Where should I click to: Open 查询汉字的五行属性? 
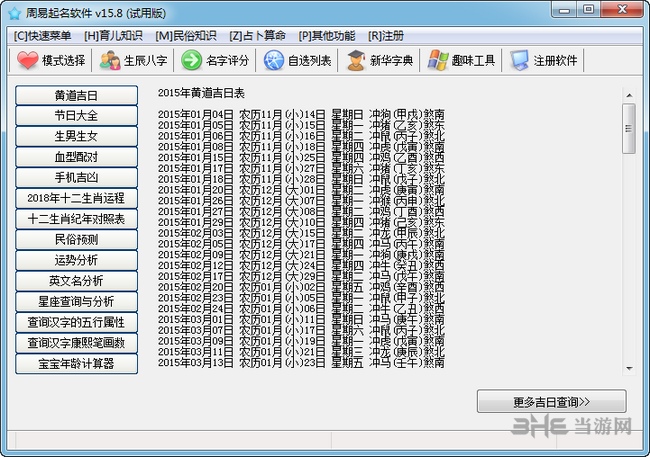pos(77,323)
